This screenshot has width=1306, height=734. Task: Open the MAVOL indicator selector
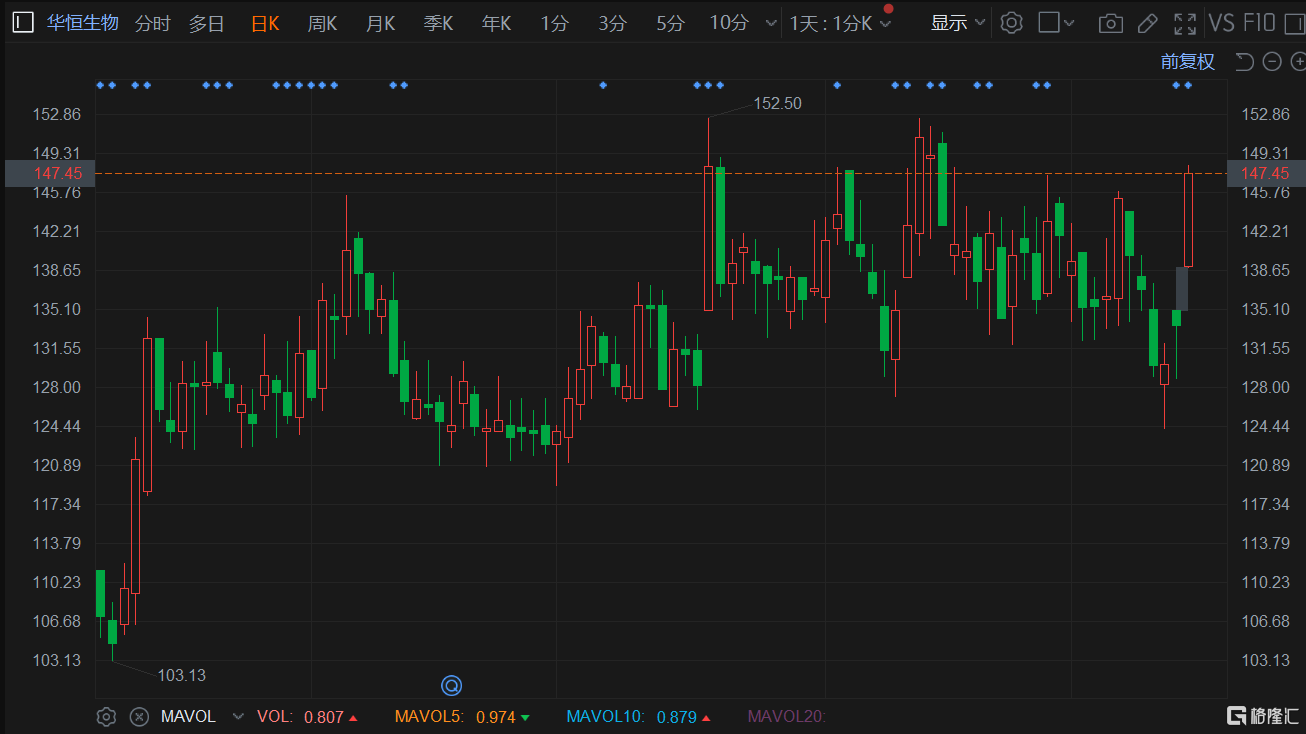coord(202,716)
